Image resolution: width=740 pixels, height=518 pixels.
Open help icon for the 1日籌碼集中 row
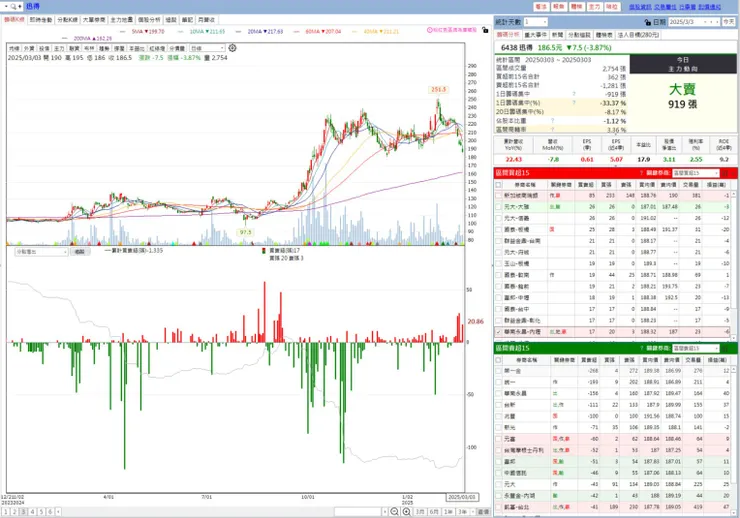pyautogui.click(x=574, y=94)
